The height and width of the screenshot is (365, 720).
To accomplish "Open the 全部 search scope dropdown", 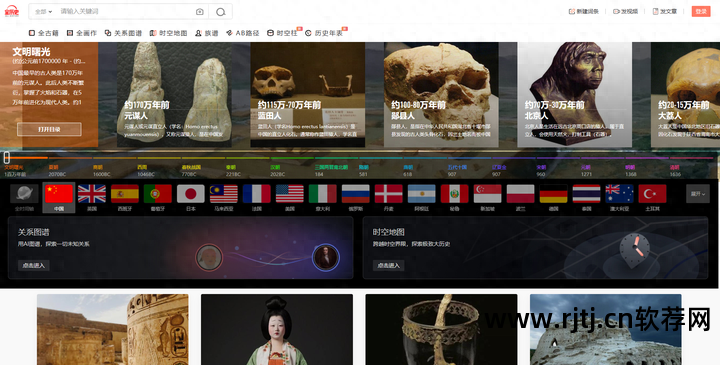I will [44, 11].
